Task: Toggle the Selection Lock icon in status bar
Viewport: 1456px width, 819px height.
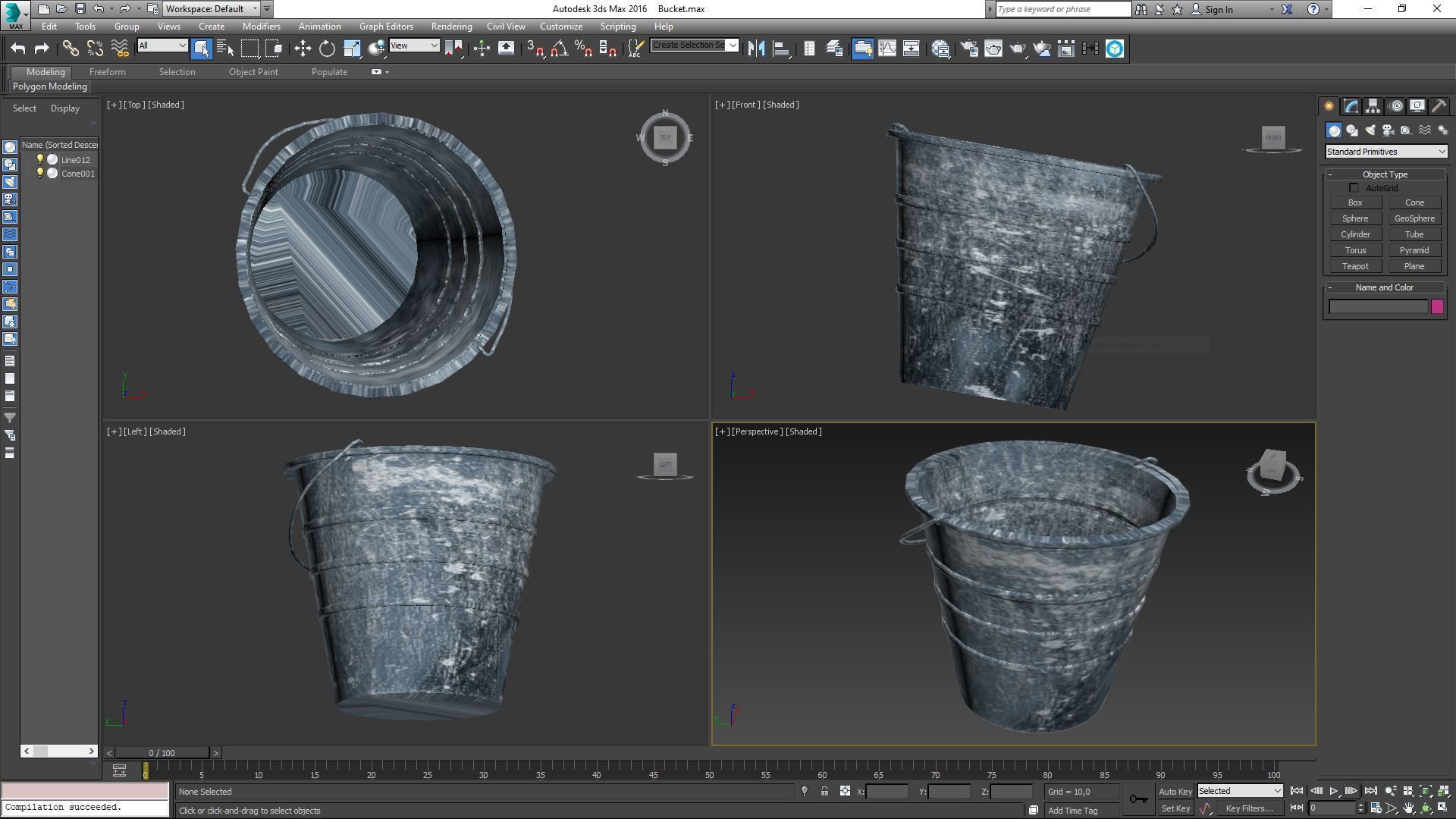Action: [824, 791]
